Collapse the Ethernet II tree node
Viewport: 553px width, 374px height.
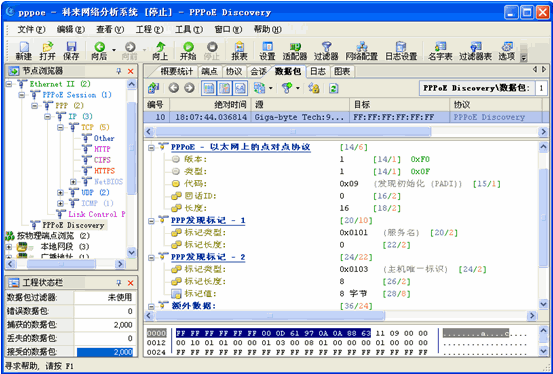(9, 84)
